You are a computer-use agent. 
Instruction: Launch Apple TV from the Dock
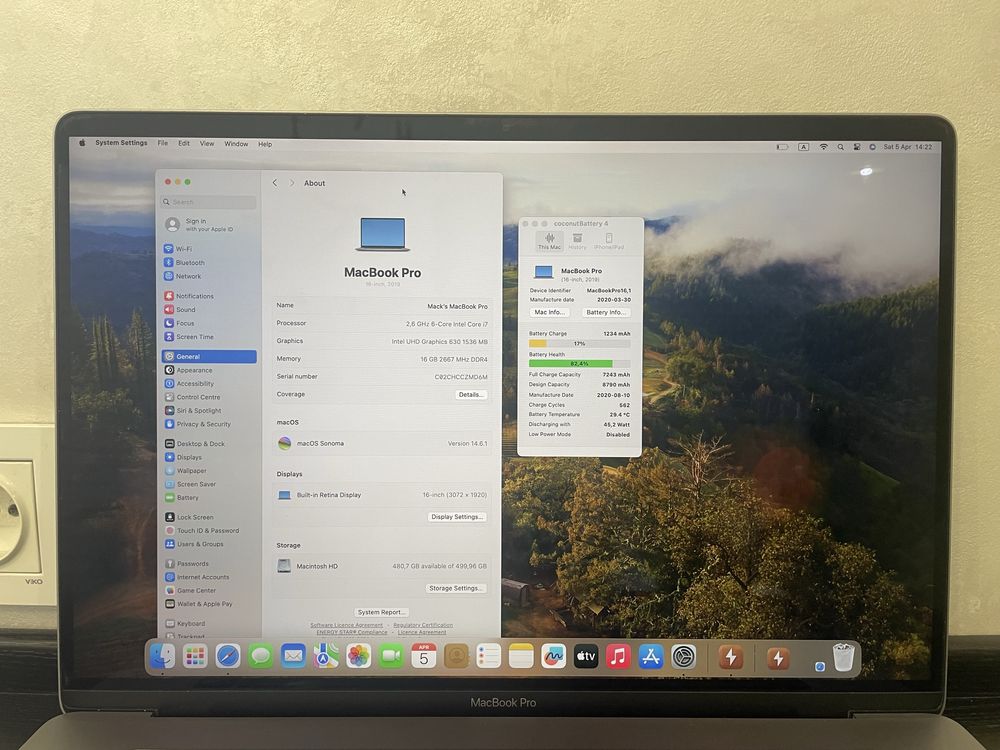(x=586, y=656)
